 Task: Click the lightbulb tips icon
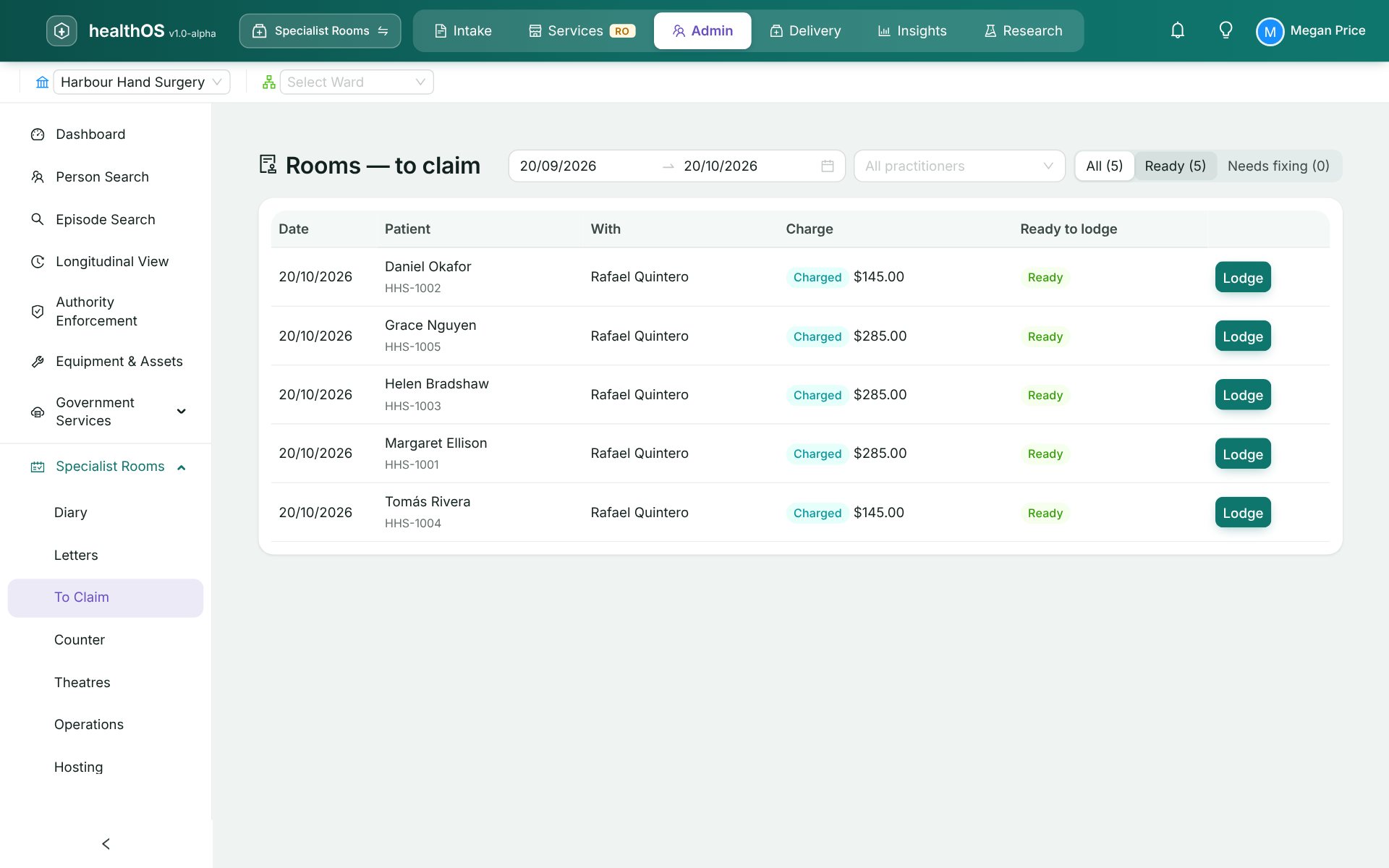coord(1226,30)
